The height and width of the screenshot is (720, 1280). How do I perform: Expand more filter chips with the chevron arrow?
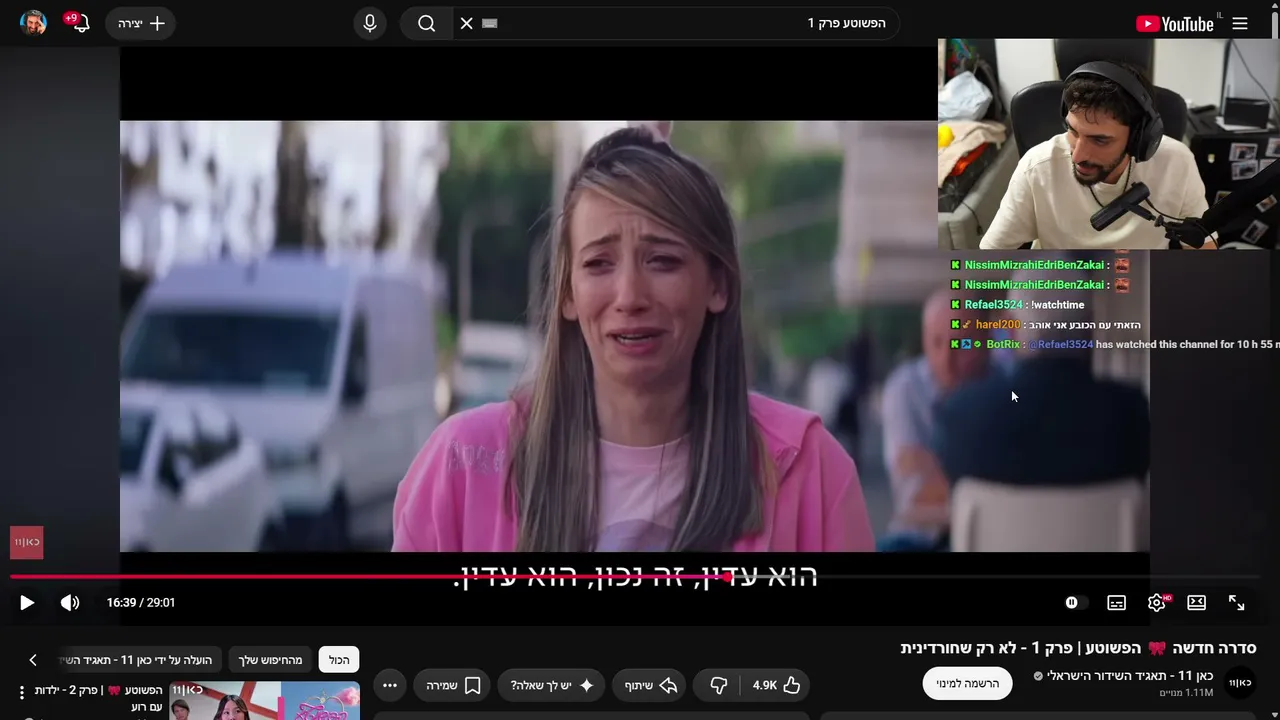(x=32, y=660)
